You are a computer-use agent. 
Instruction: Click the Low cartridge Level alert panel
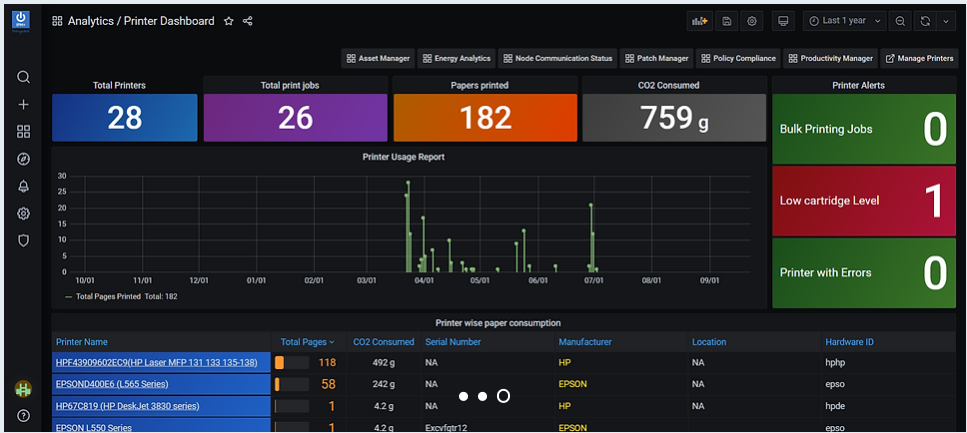coord(863,200)
